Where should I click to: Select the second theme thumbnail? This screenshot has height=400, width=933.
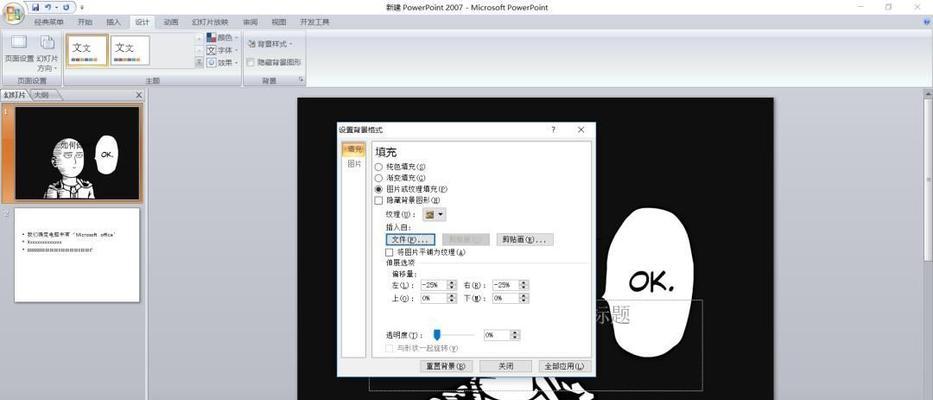tap(130, 50)
